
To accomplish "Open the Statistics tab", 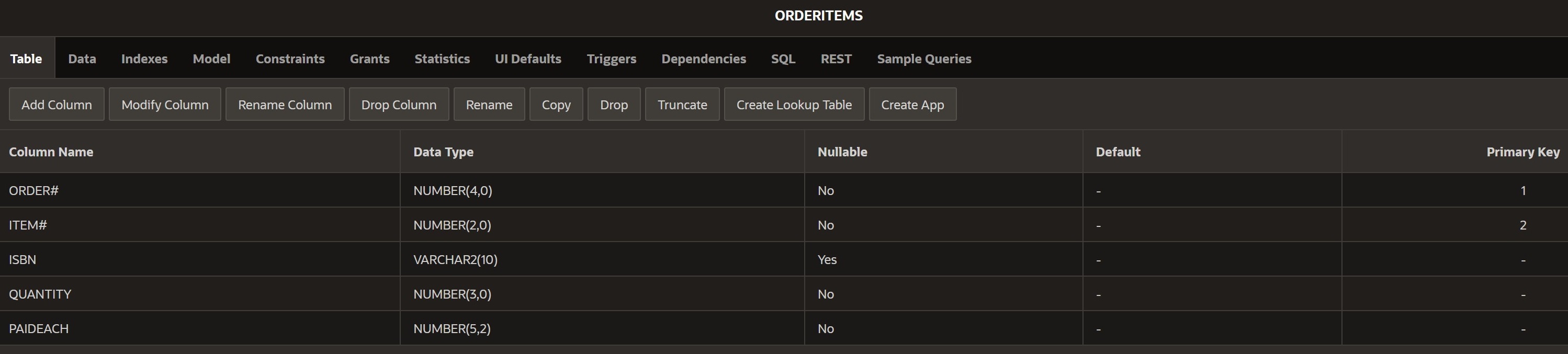I will pyautogui.click(x=442, y=59).
